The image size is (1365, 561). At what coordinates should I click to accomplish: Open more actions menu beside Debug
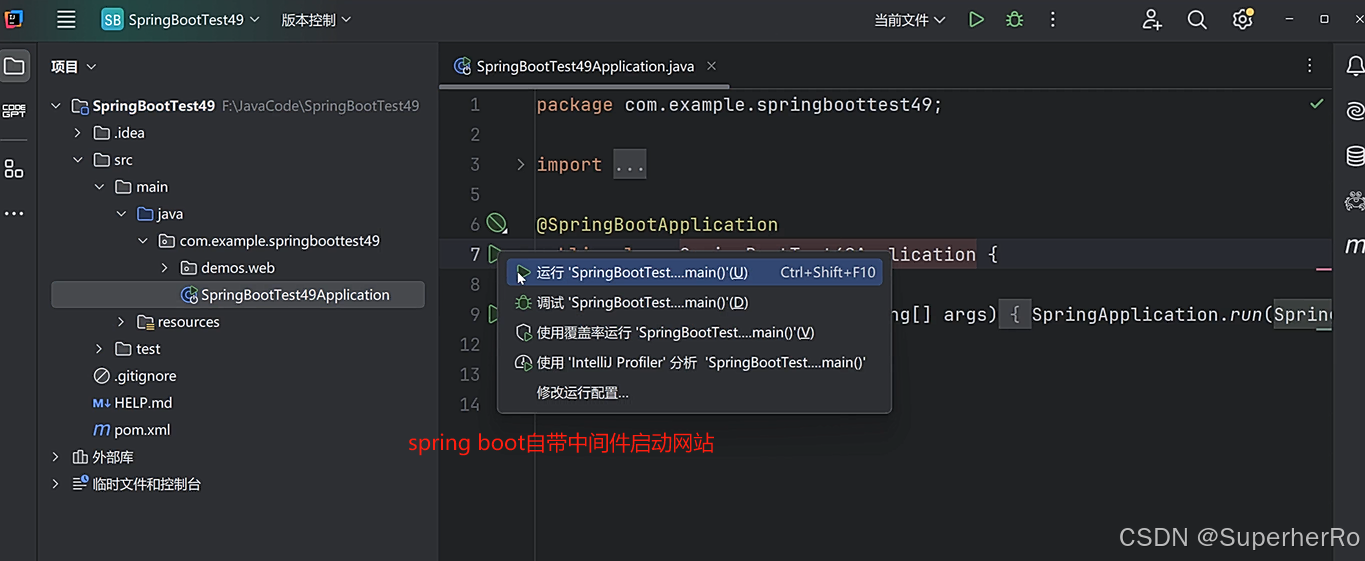point(1052,20)
